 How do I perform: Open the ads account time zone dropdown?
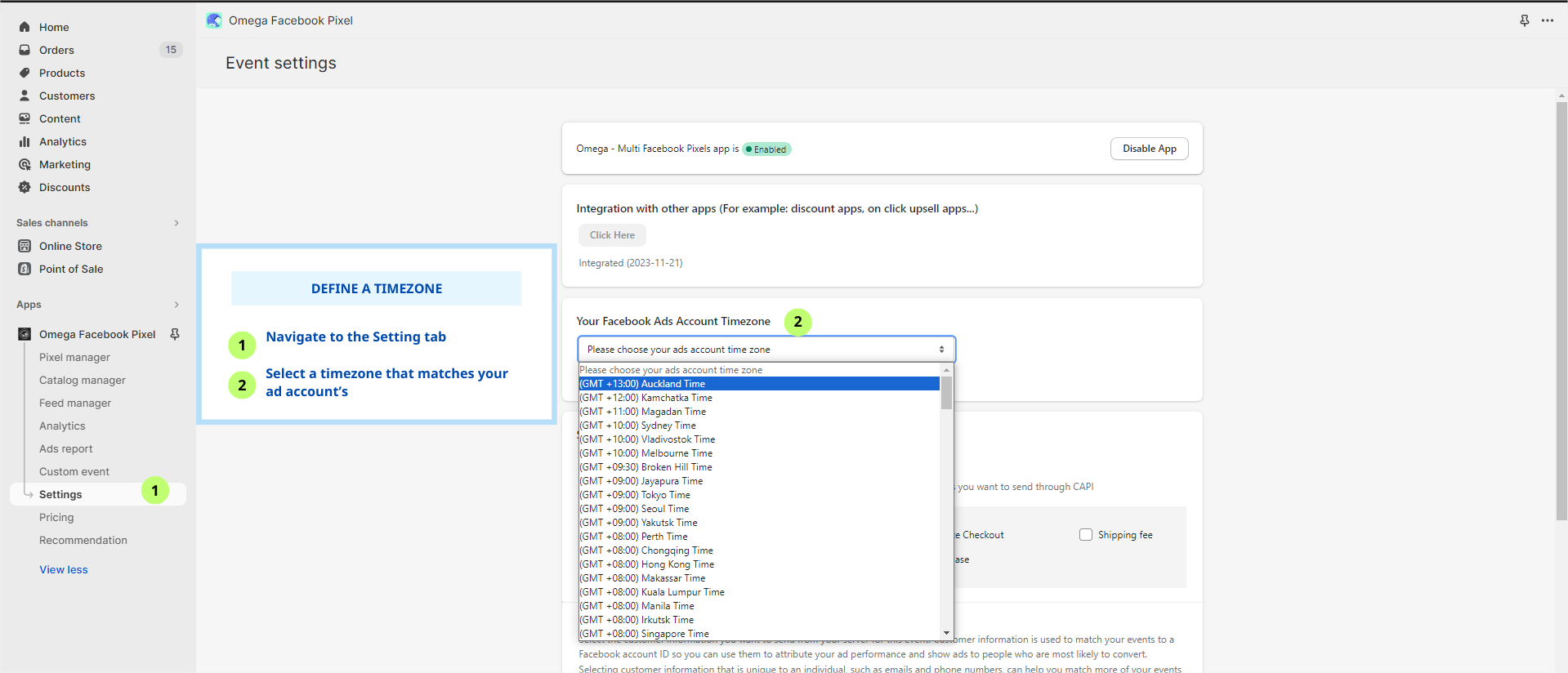point(766,350)
